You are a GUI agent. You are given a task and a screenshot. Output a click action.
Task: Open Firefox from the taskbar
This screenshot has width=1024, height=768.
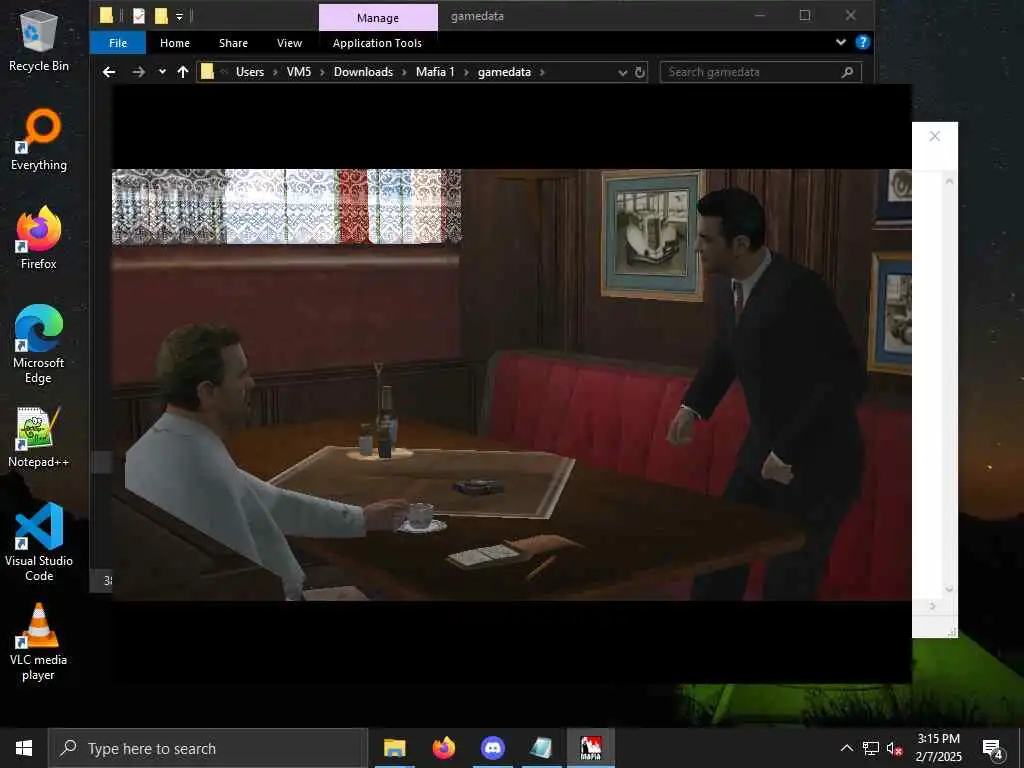pos(443,748)
